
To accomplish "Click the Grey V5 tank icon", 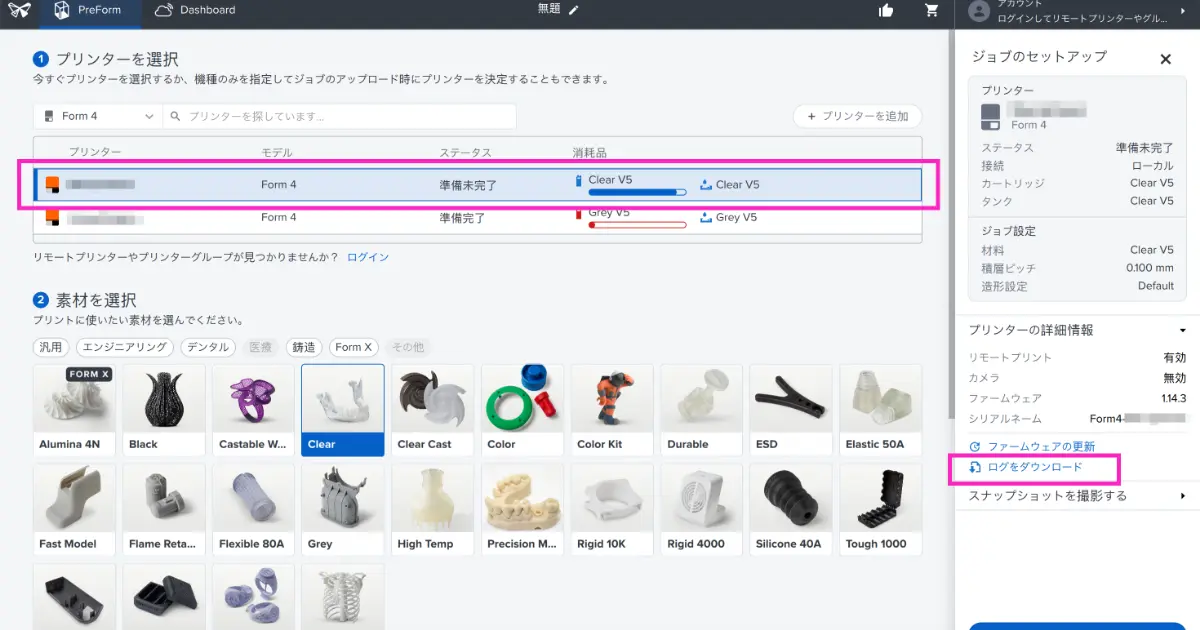I will [x=706, y=217].
